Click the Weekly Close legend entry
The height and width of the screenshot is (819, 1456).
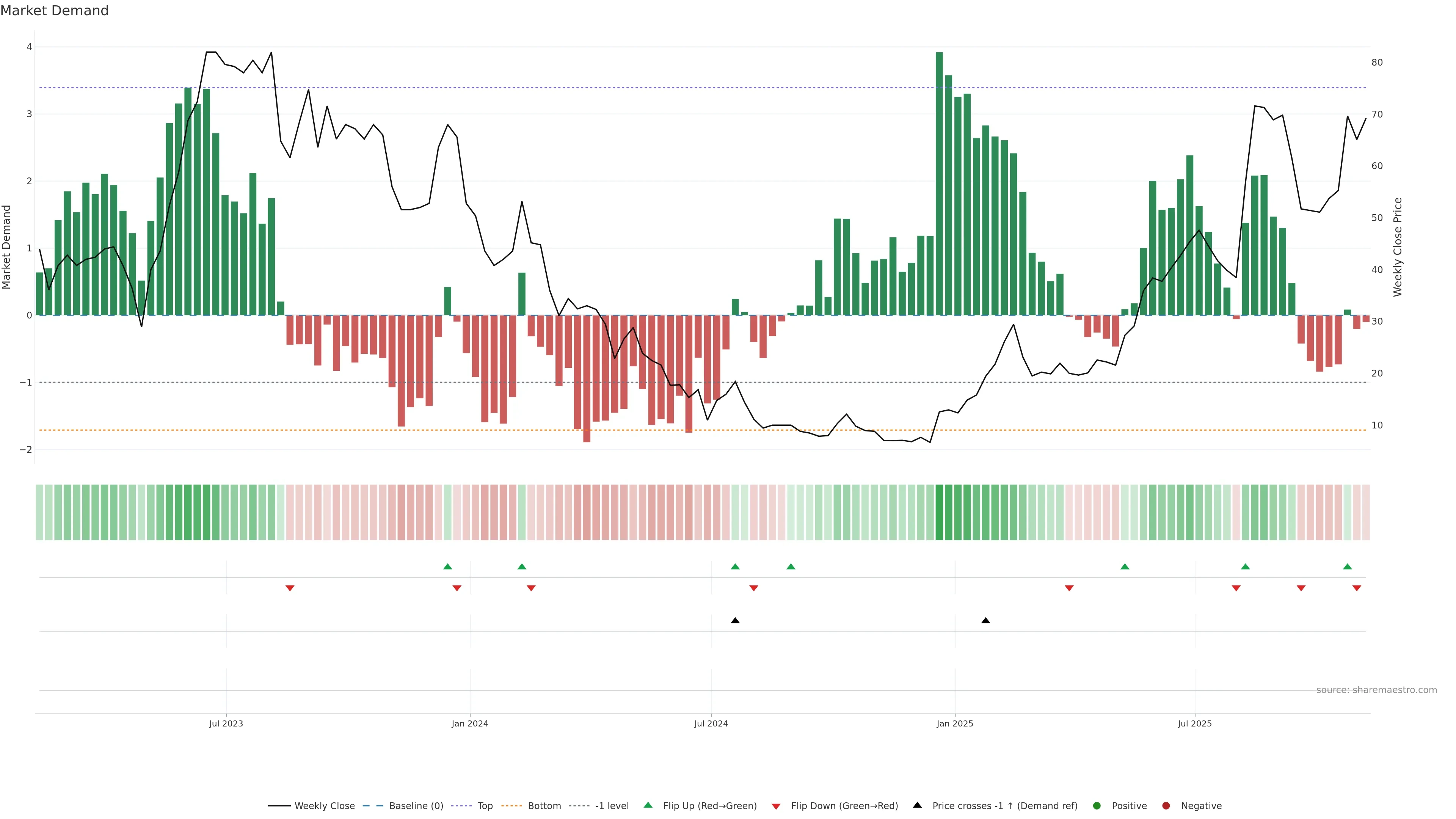[x=324, y=805]
